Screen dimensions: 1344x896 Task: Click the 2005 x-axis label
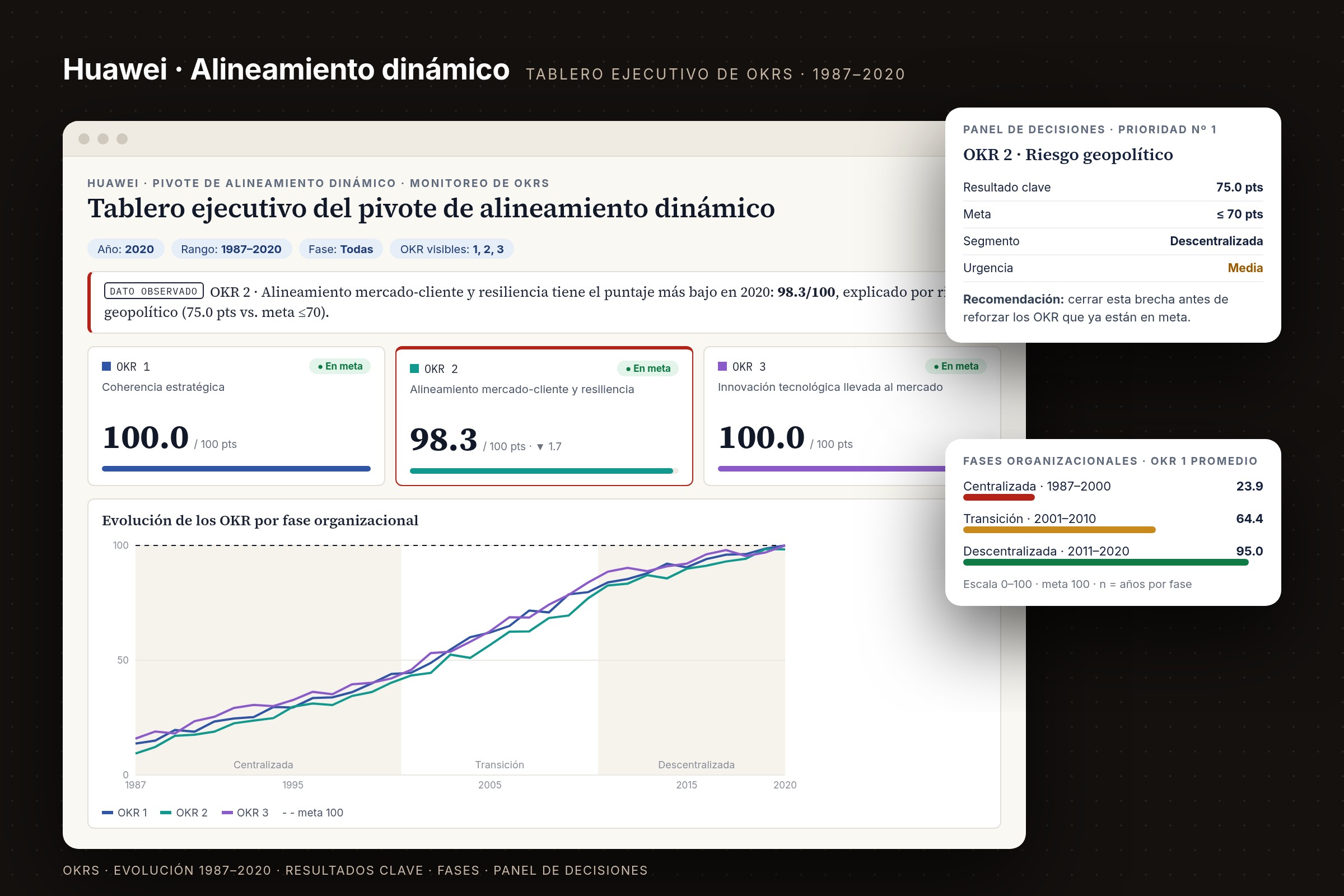(x=489, y=785)
